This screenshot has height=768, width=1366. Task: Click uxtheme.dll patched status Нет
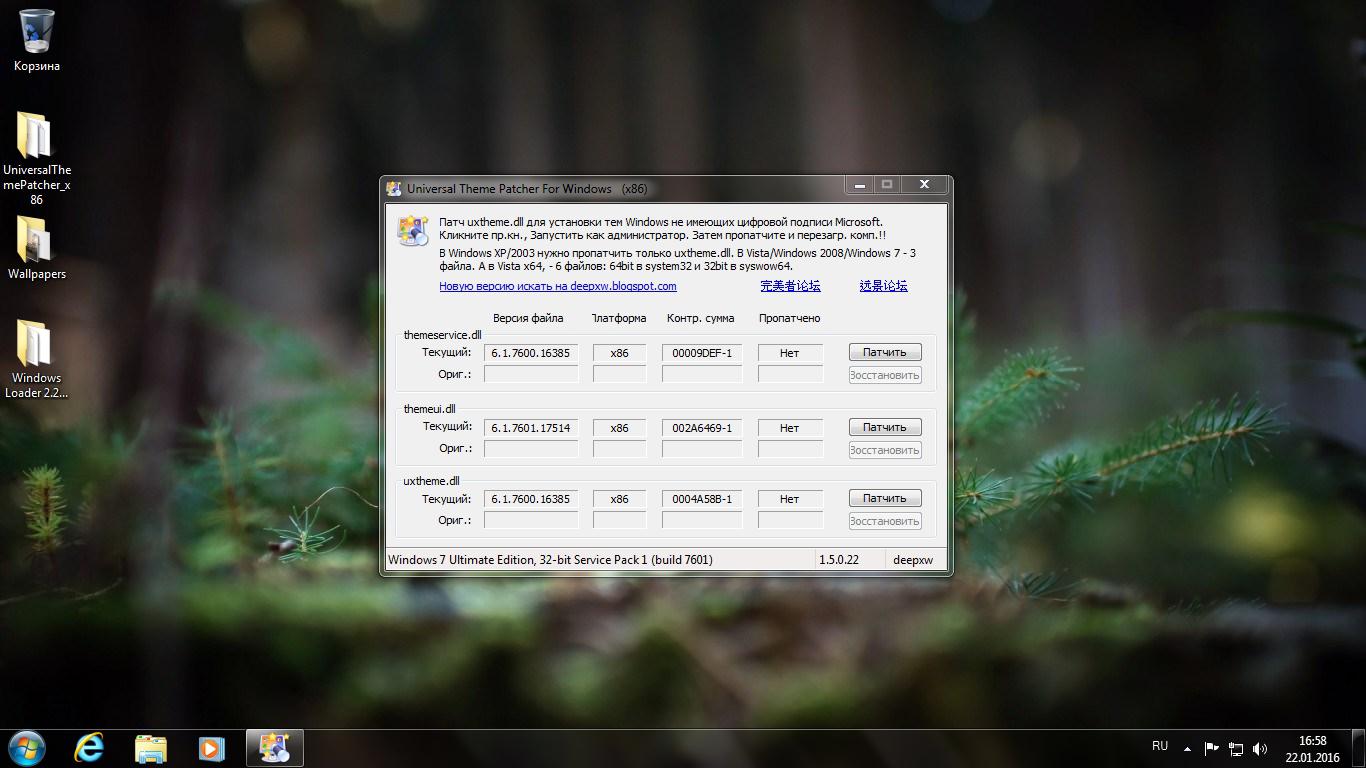pyautogui.click(x=790, y=499)
